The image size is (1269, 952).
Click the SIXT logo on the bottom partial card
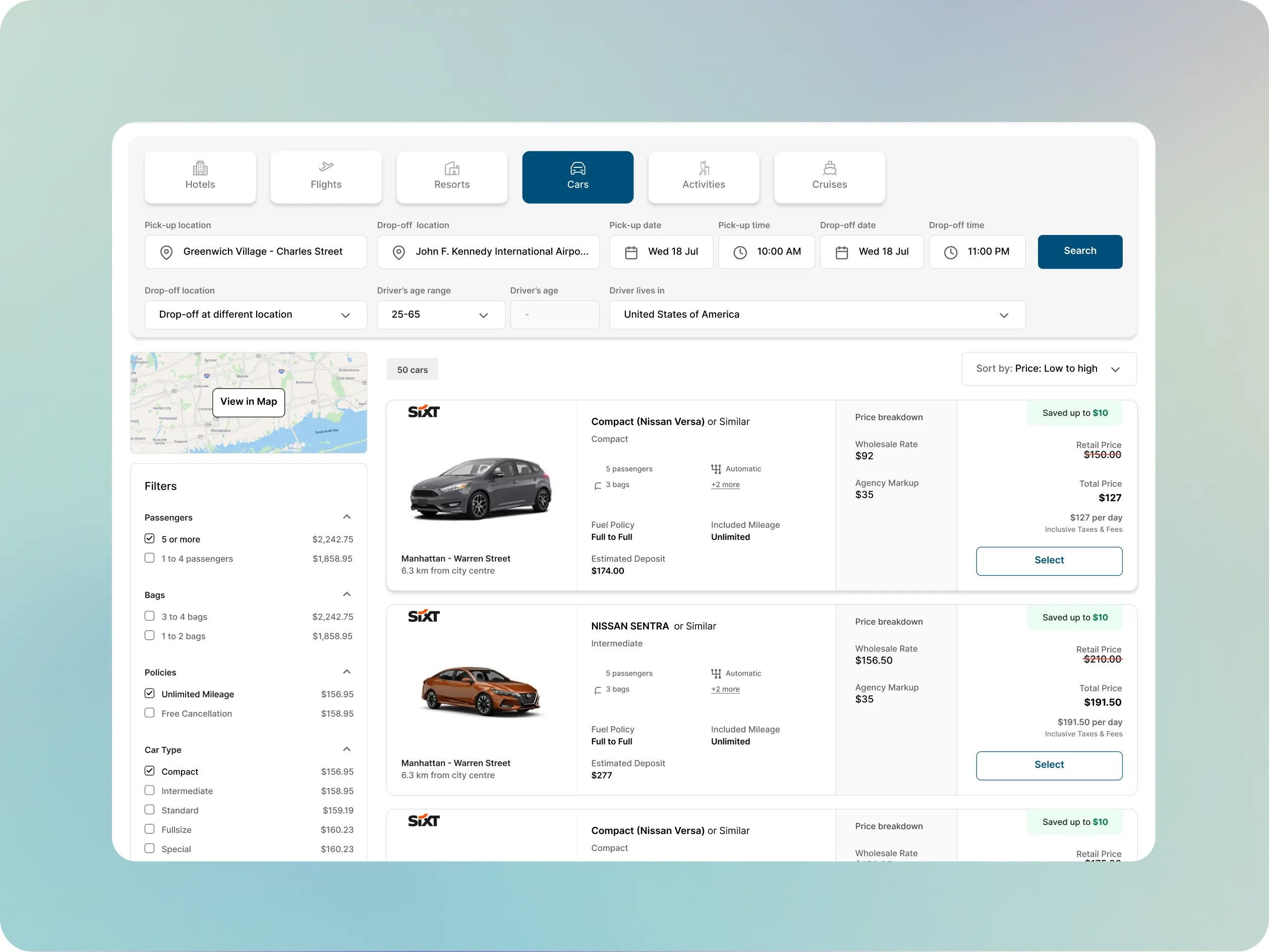[424, 821]
